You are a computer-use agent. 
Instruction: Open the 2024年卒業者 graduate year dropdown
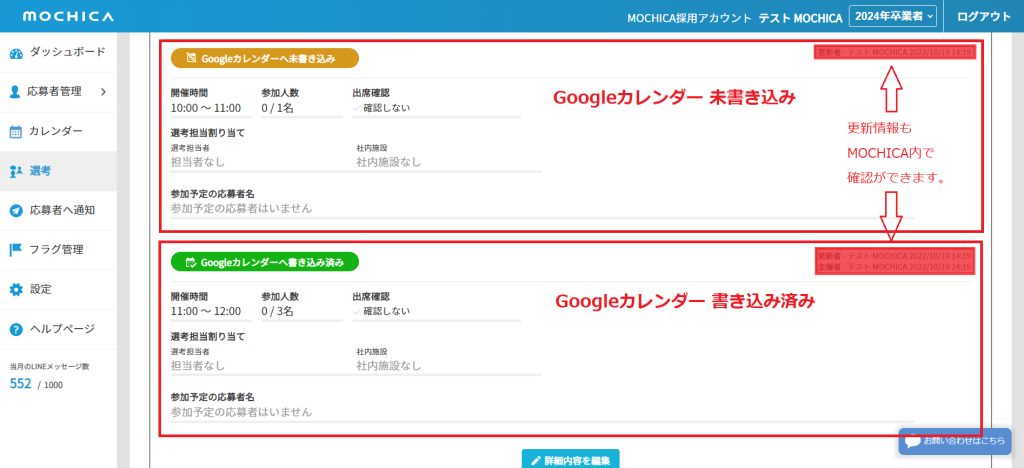click(x=893, y=17)
